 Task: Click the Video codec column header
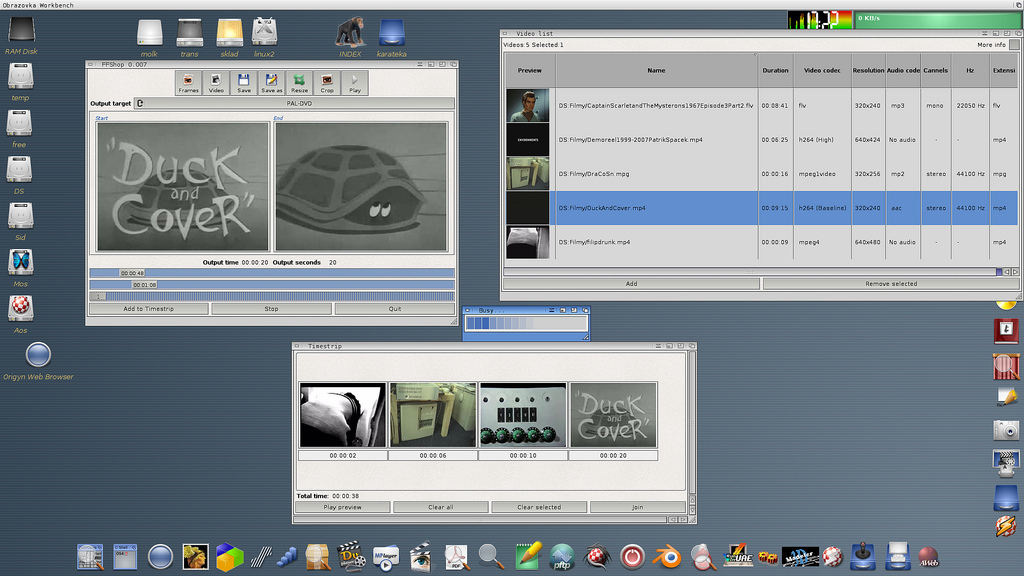click(822, 71)
